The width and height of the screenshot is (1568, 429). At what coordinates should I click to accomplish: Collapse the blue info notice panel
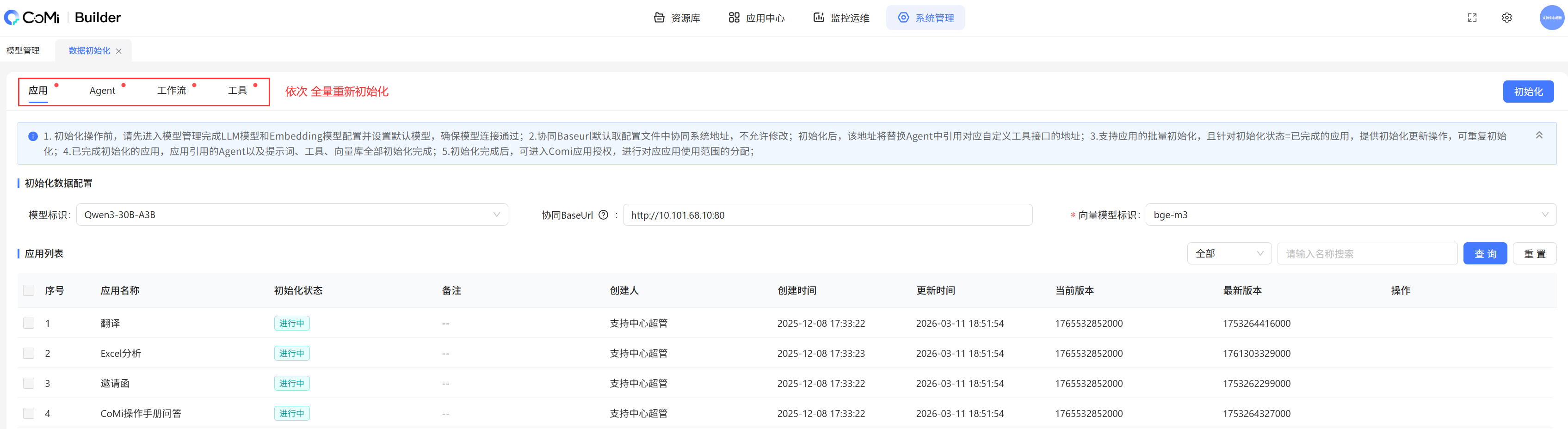pyautogui.click(x=1539, y=136)
